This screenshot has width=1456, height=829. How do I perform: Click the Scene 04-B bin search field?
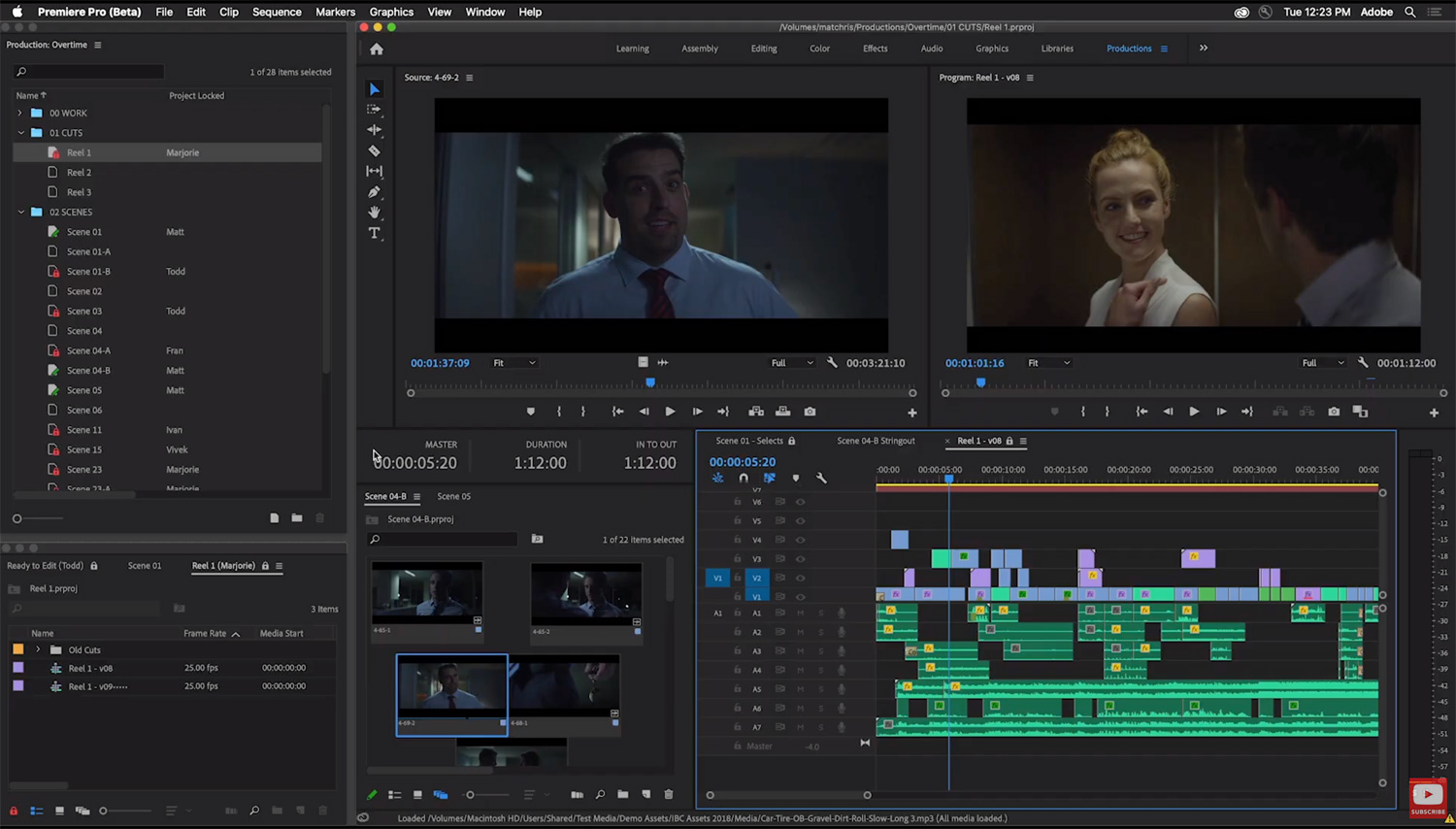click(x=447, y=540)
